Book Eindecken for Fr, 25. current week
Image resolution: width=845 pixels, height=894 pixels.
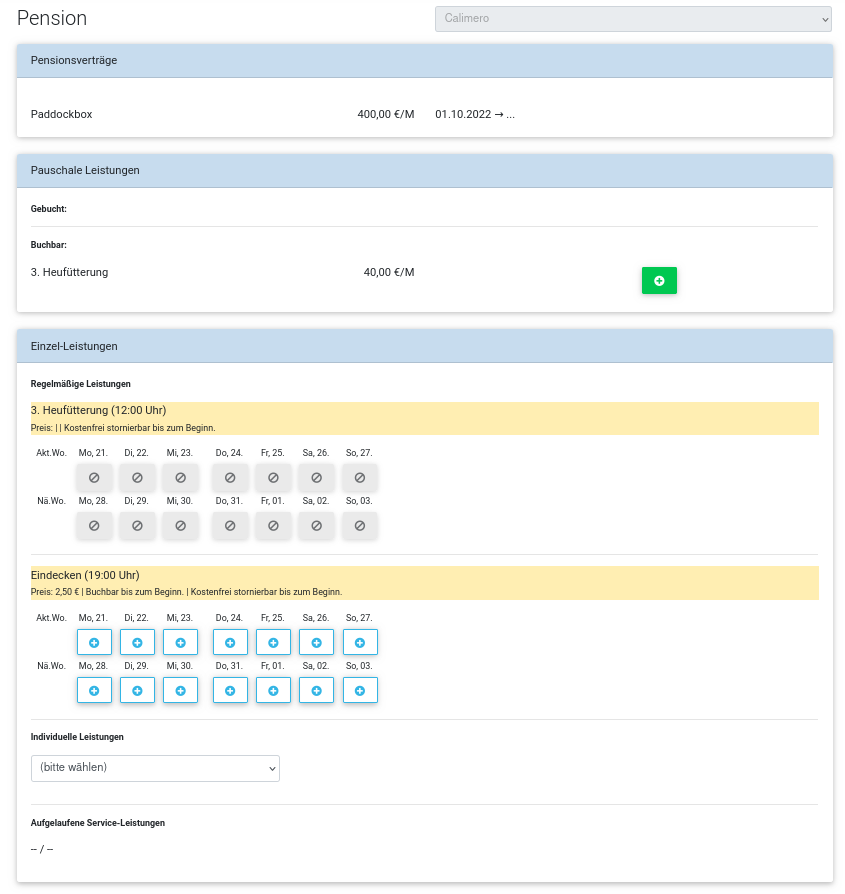click(x=273, y=642)
